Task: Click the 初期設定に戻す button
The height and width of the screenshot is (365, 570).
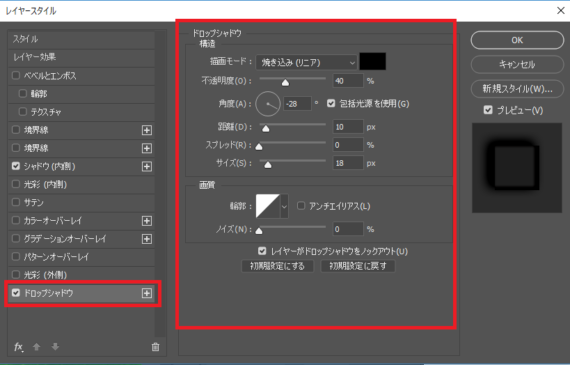Action: [x=358, y=266]
